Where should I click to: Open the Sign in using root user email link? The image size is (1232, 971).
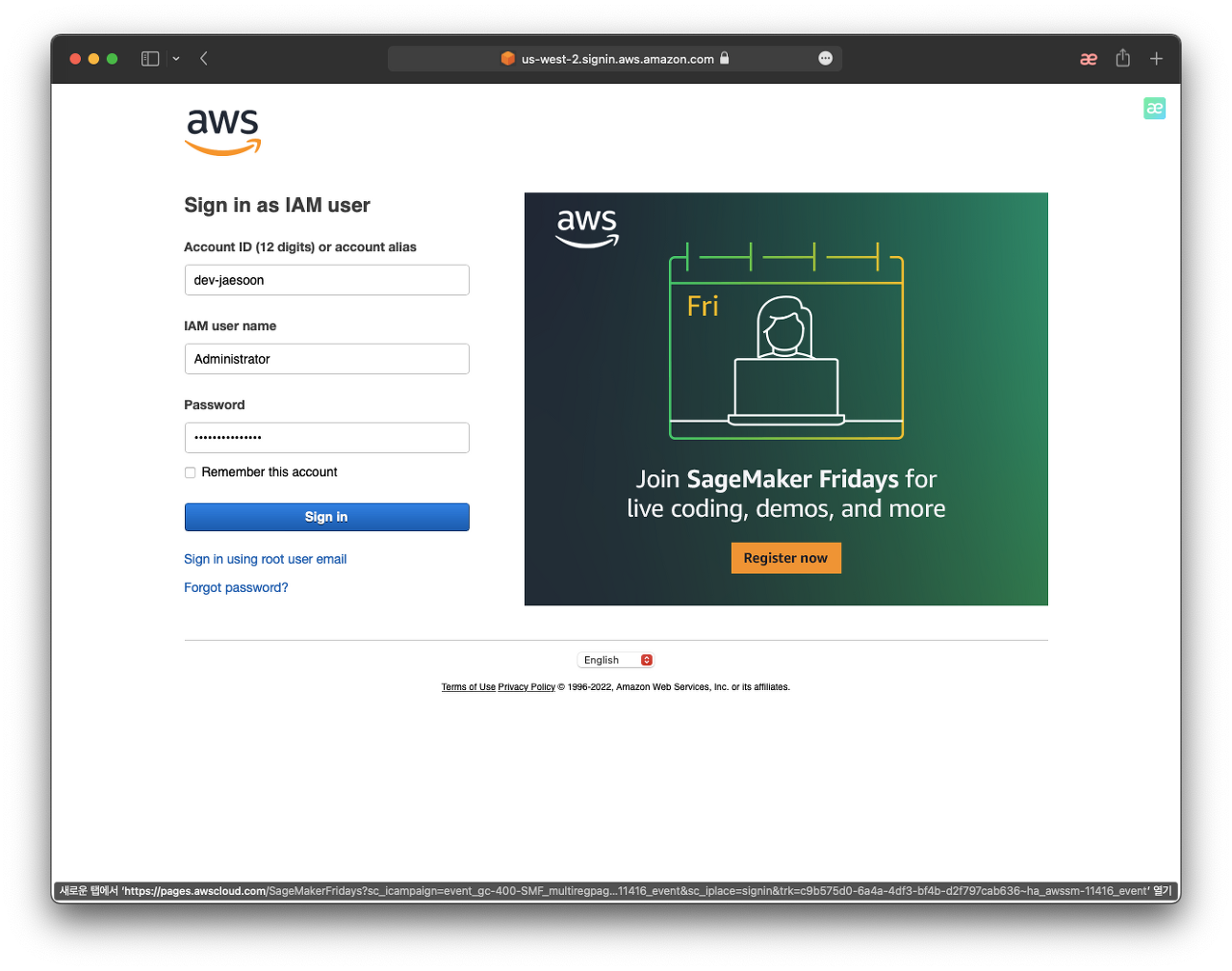click(266, 559)
